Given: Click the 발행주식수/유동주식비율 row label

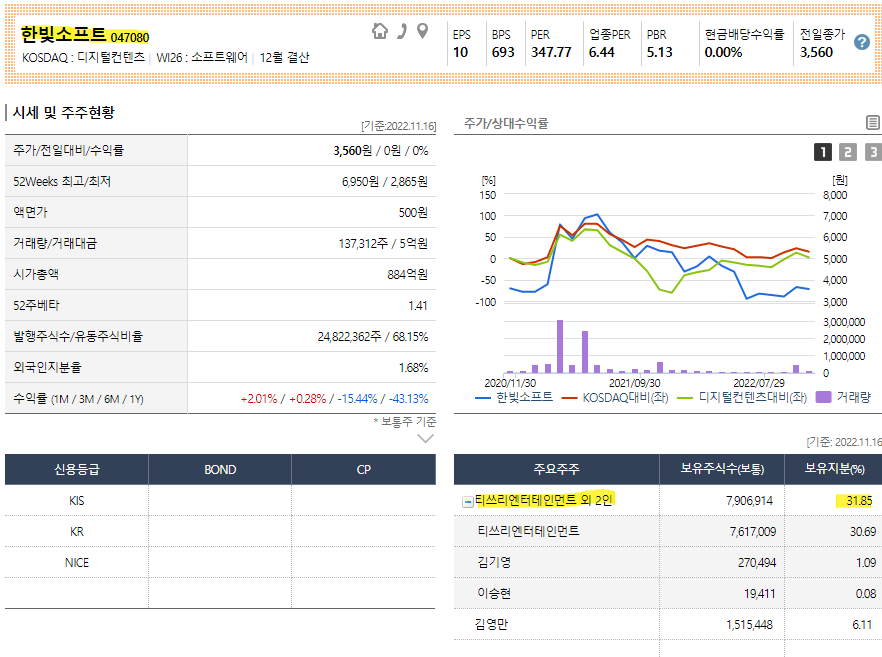Looking at the screenshot, I should click(x=78, y=336).
